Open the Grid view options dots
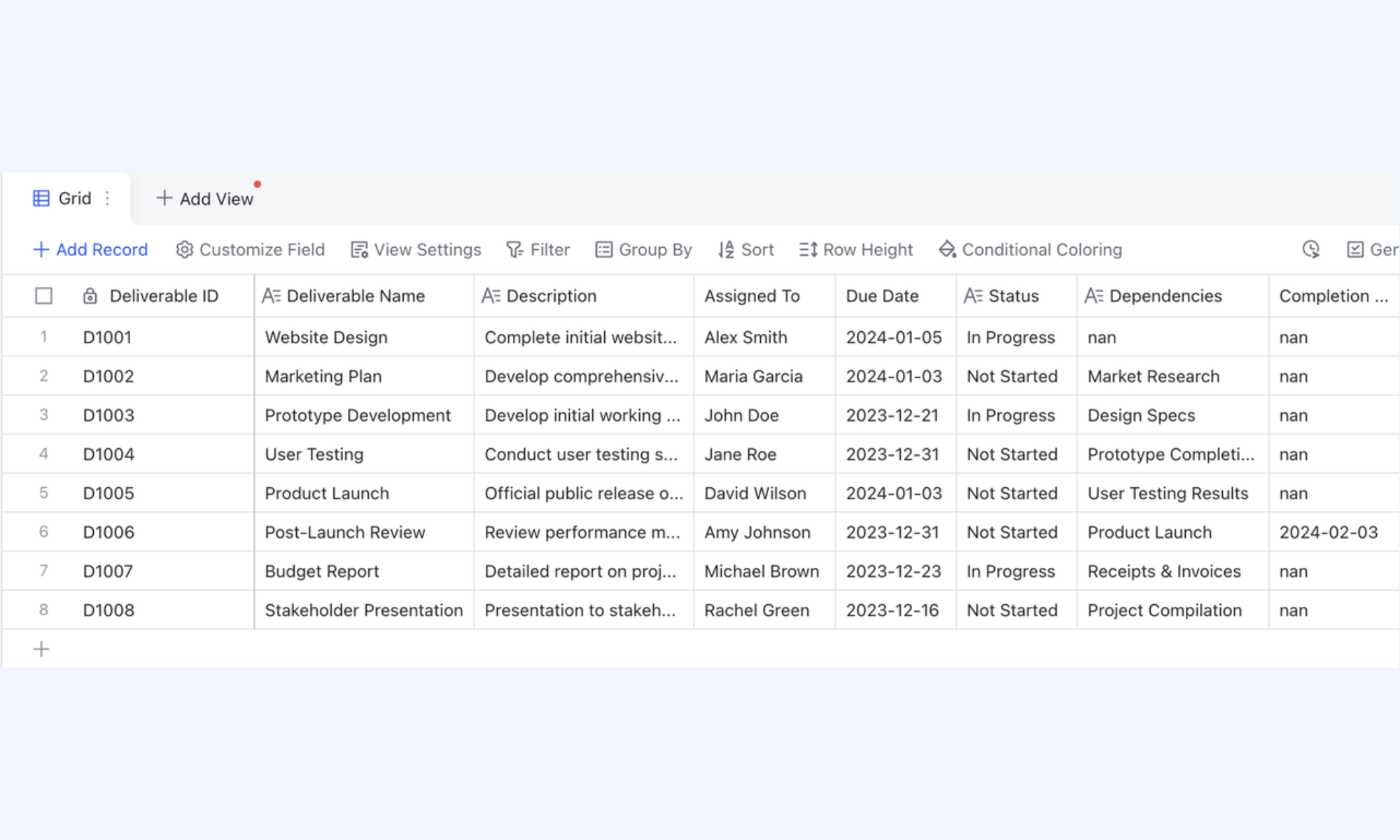 (x=107, y=199)
